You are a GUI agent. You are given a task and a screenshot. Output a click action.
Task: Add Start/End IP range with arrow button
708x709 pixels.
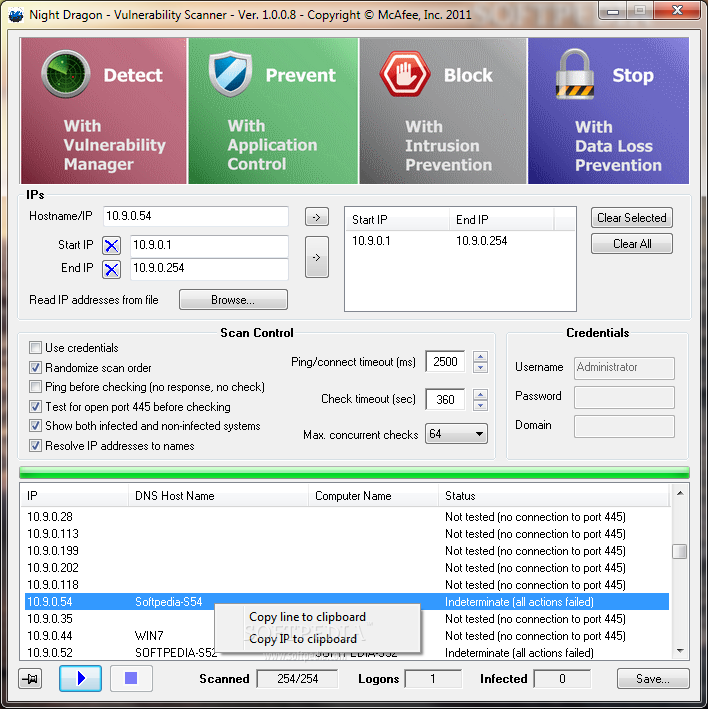(x=316, y=257)
